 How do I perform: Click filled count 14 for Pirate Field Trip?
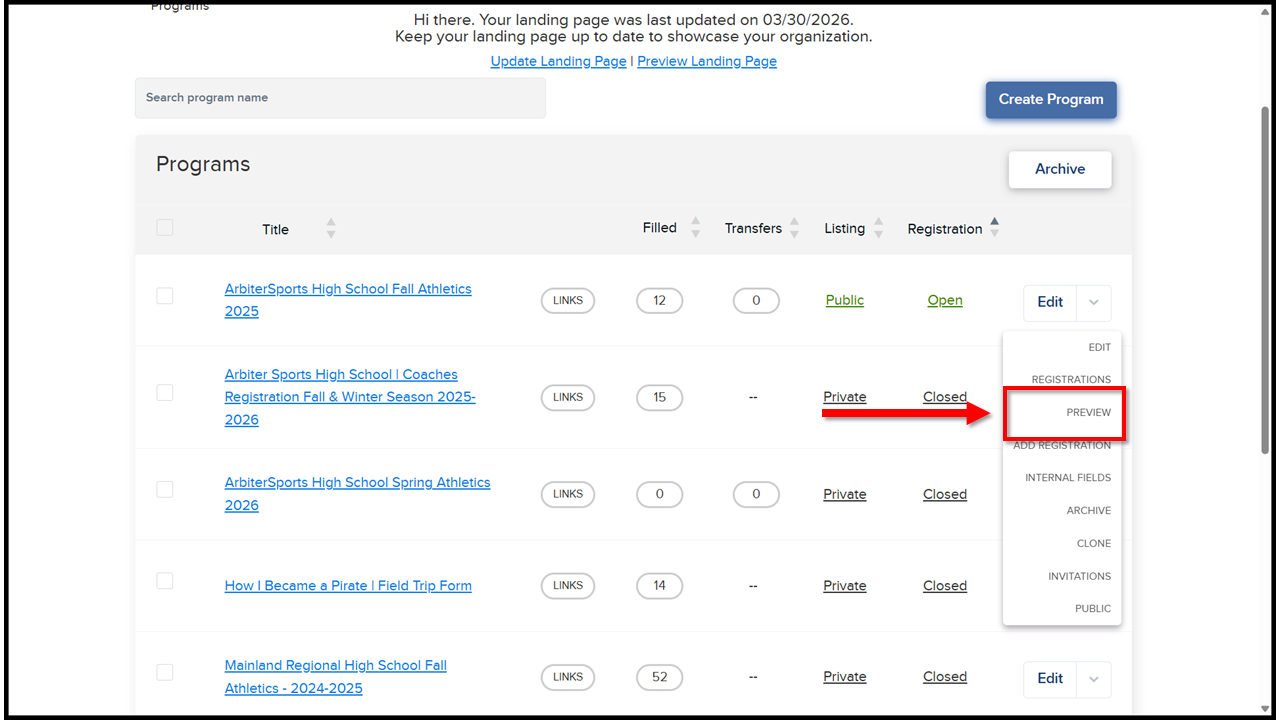click(x=659, y=586)
